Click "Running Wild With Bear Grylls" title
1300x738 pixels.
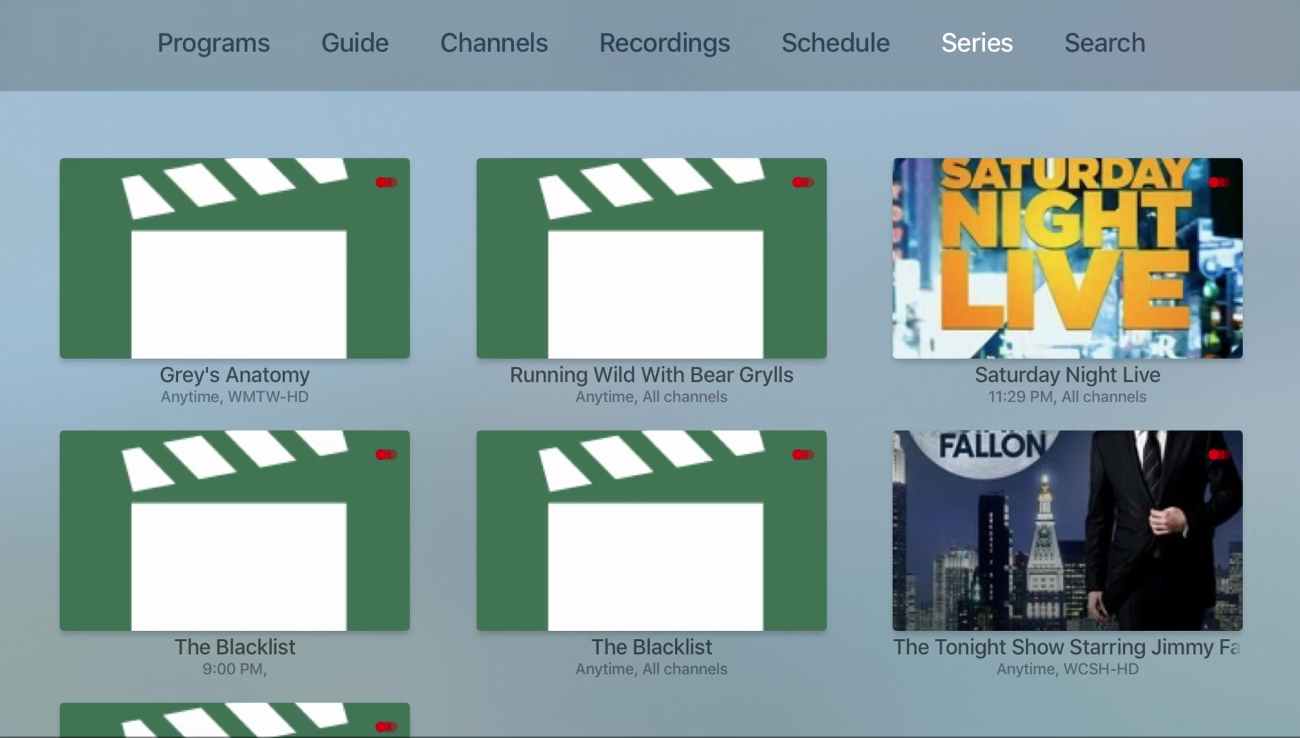pos(652,375)
